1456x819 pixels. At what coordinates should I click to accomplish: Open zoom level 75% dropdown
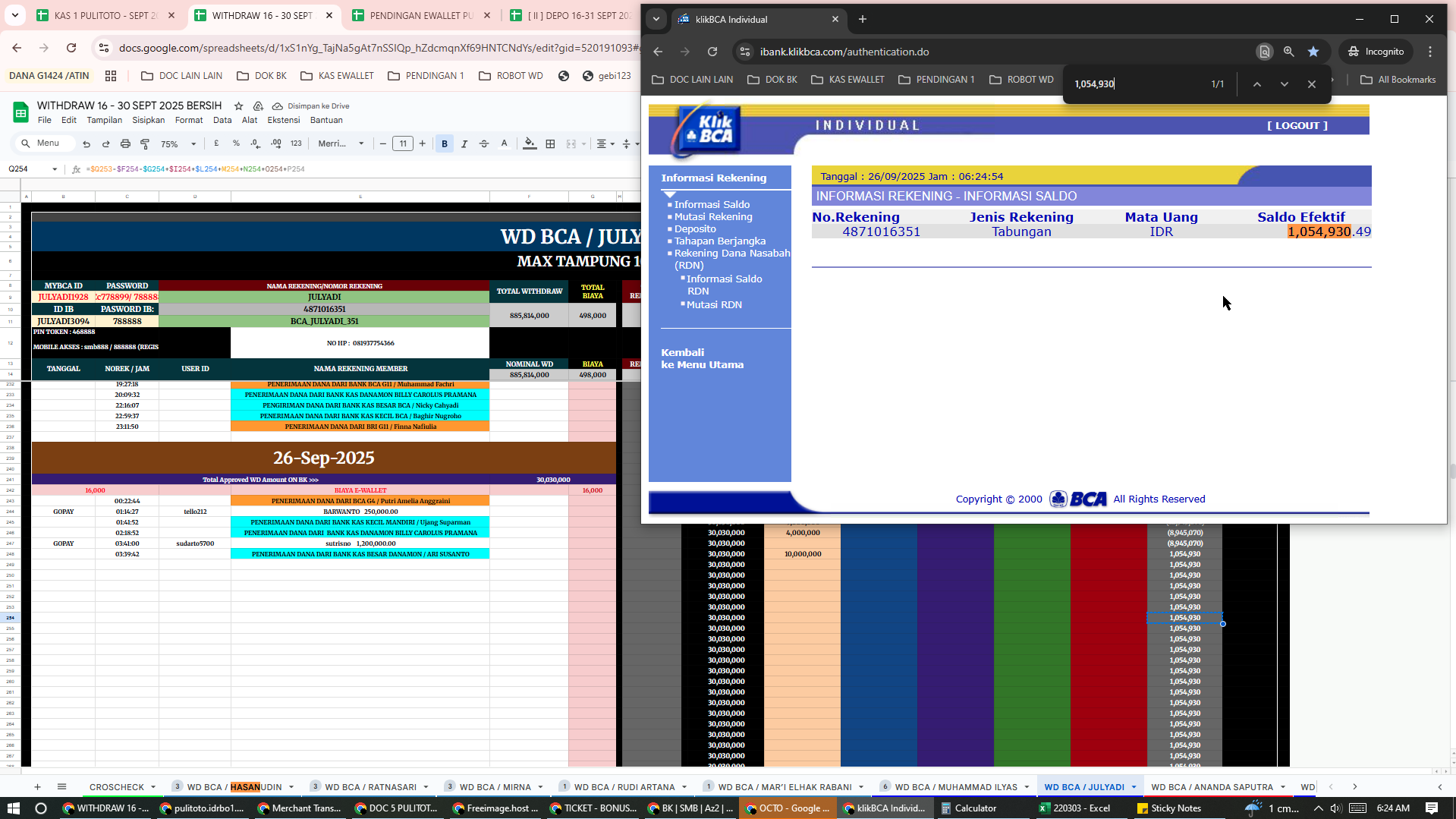(179, 143)
